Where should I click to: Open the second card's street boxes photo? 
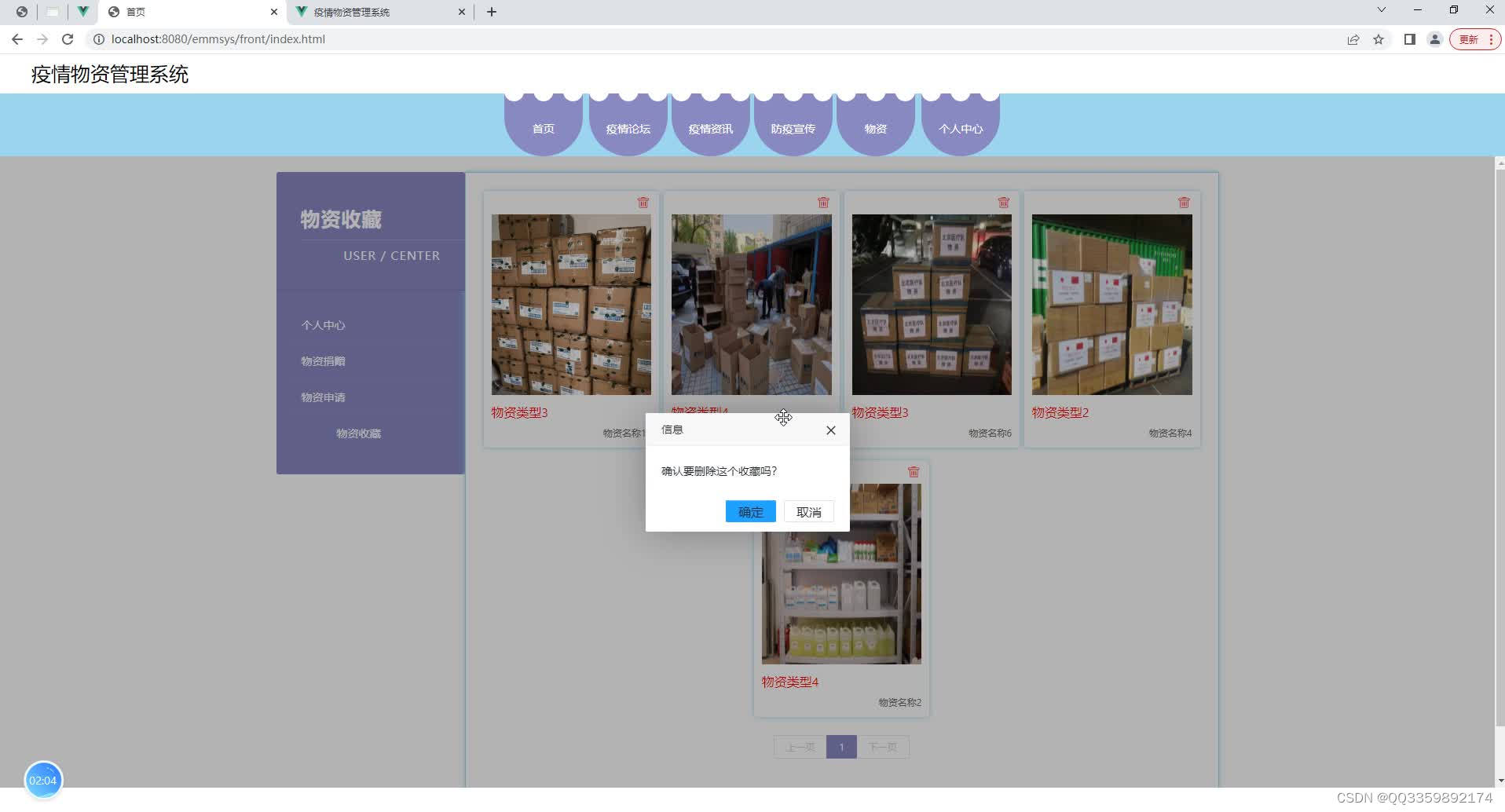point(752,305)
